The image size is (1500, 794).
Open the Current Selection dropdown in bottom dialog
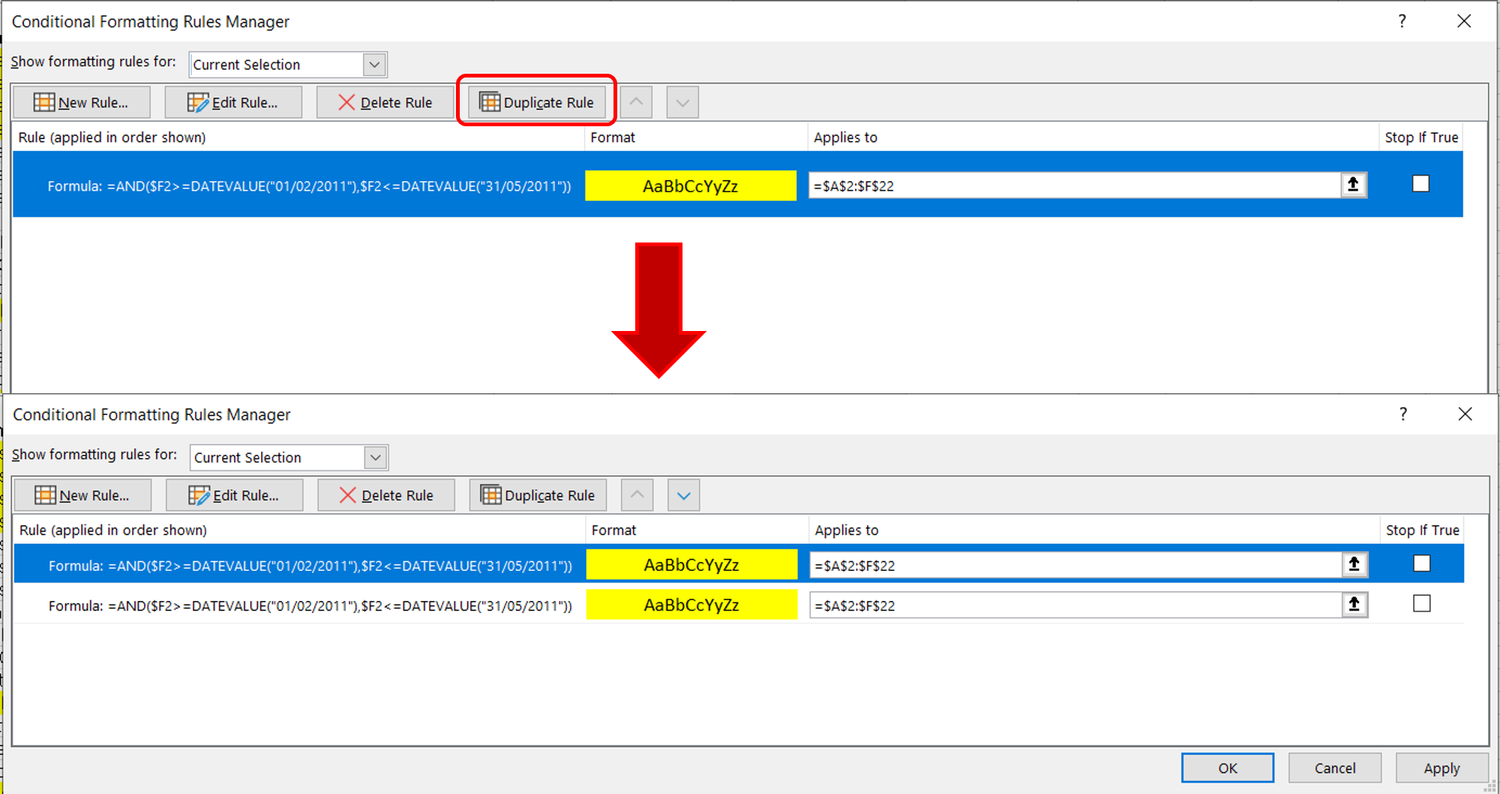[375, 457]
